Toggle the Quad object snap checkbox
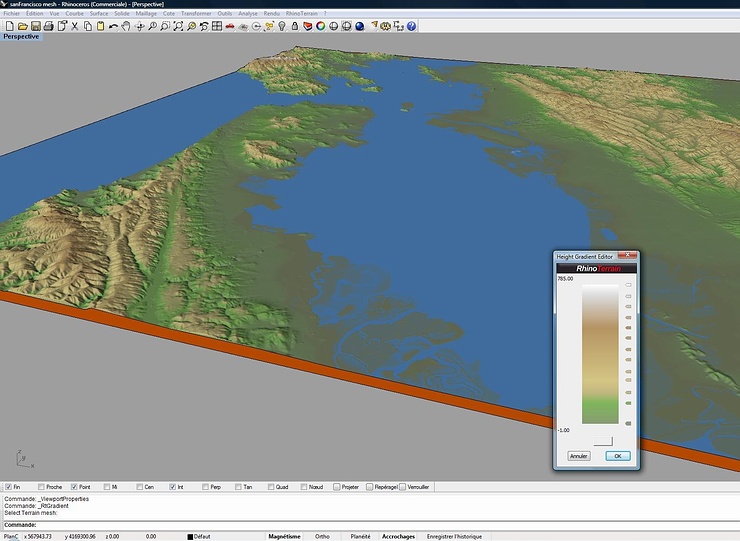Screen dimensions: 740x541 coord(269,487)
